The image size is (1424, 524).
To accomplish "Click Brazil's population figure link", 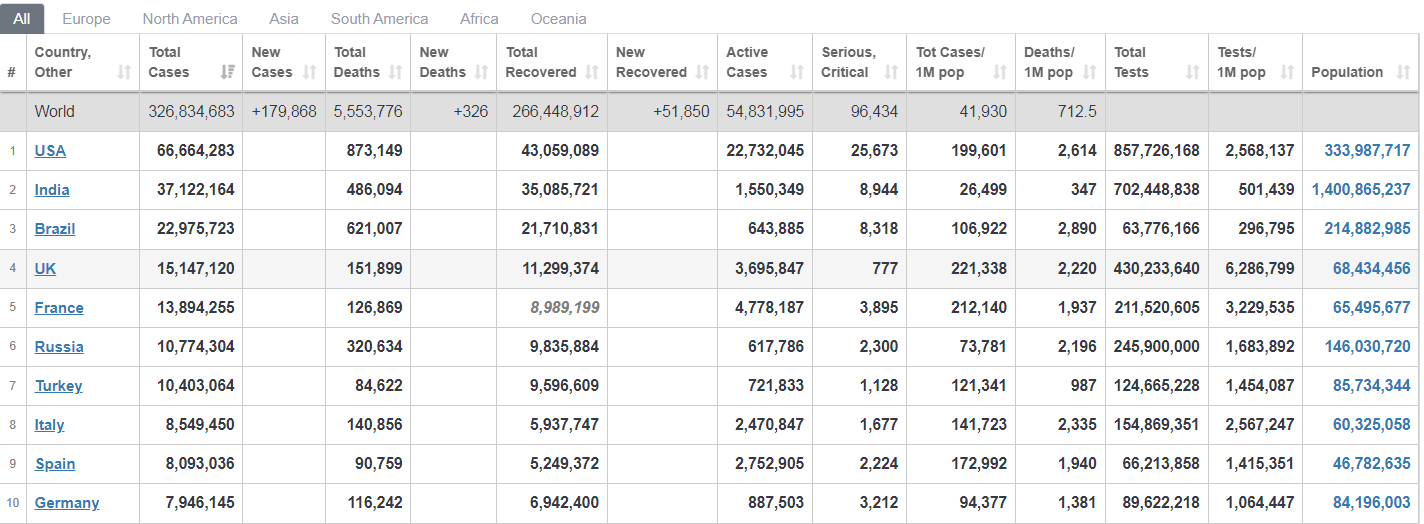I will pyautogui.click(x=1367, y=229).
